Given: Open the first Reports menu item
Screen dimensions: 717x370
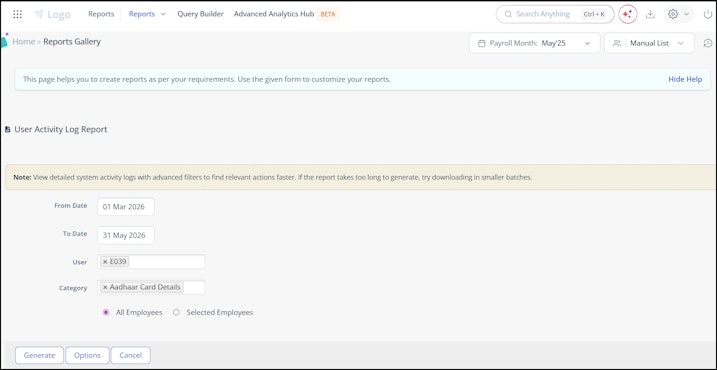Looking at the screenshot, I should coord(101,14).
